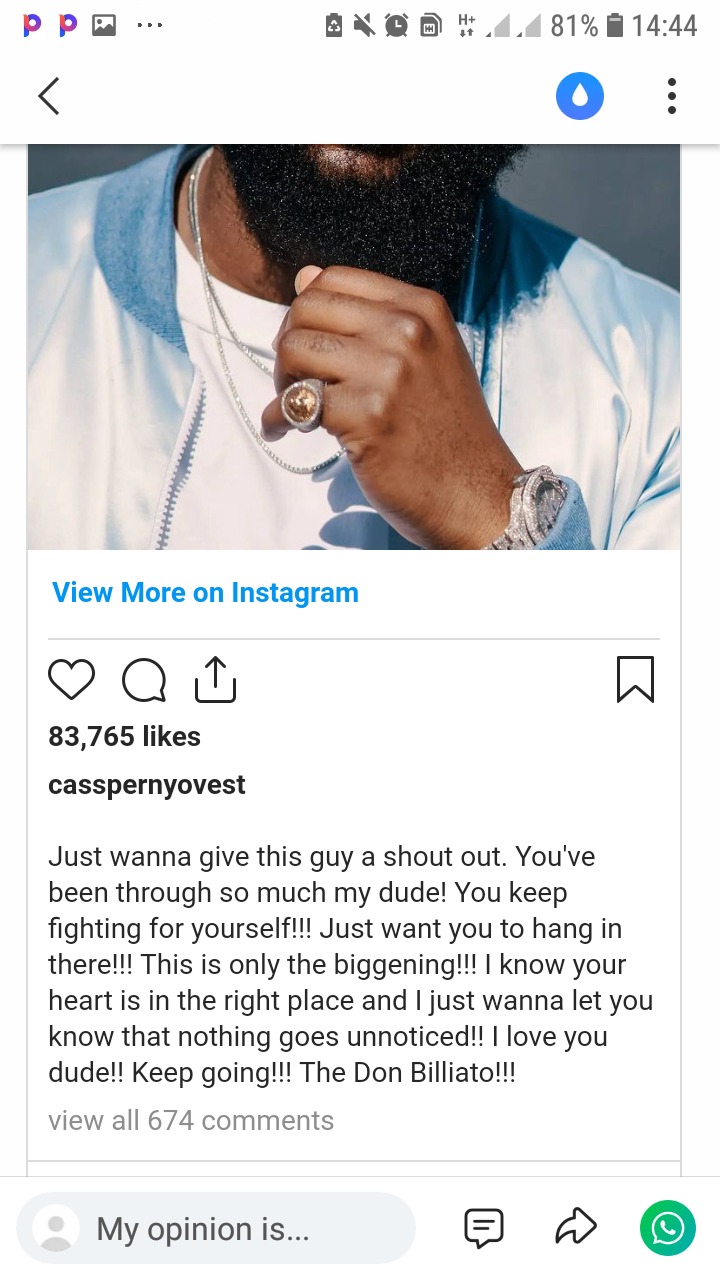Share via the green WhatsApp button
Image resolution: width=720 pixels, height=1280 pixels.
(668, 1228)
